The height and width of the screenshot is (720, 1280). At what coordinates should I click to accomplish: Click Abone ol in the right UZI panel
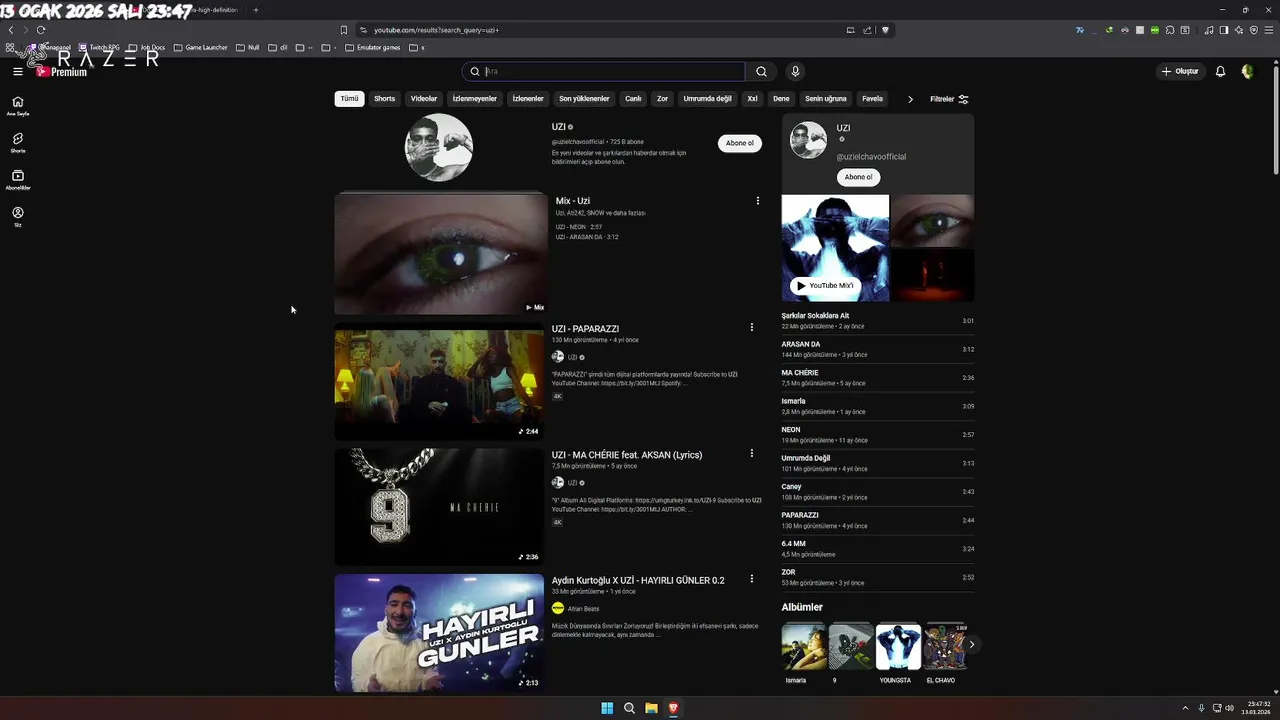pos(858,177)
